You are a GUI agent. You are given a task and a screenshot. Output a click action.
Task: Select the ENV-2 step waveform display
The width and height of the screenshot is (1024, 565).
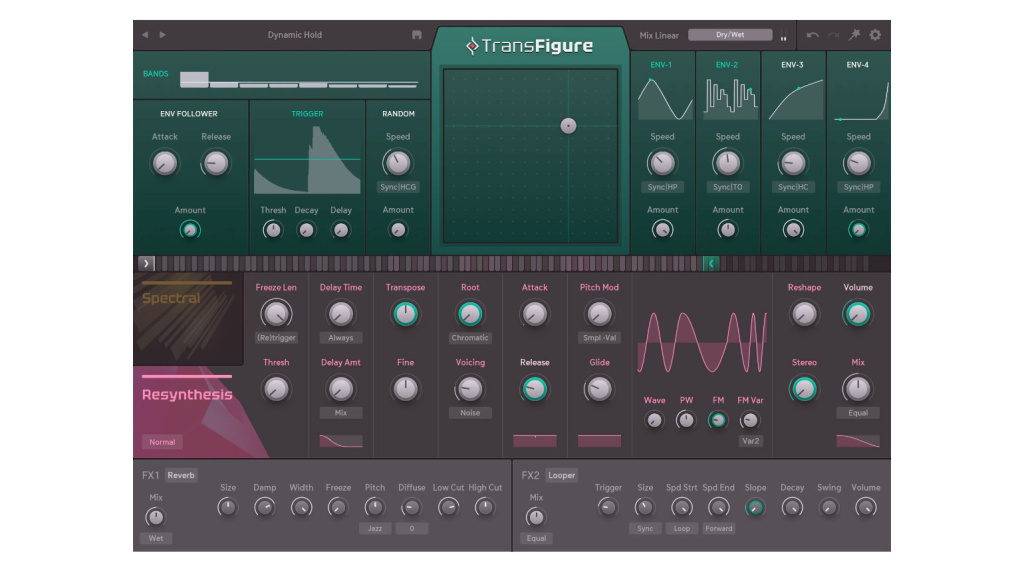pyautogui.click(x=731, y=99)
